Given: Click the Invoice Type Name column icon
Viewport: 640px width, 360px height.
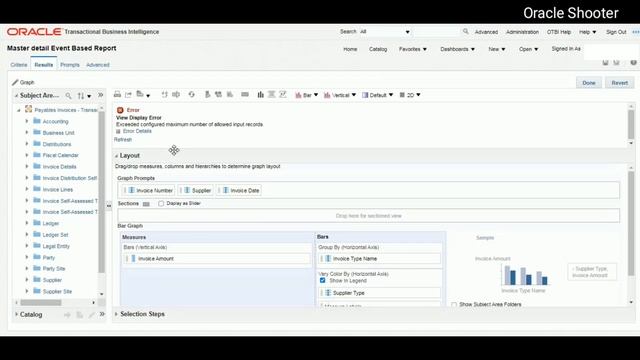Looking at the screenshot, I should [x=328, y=258].
